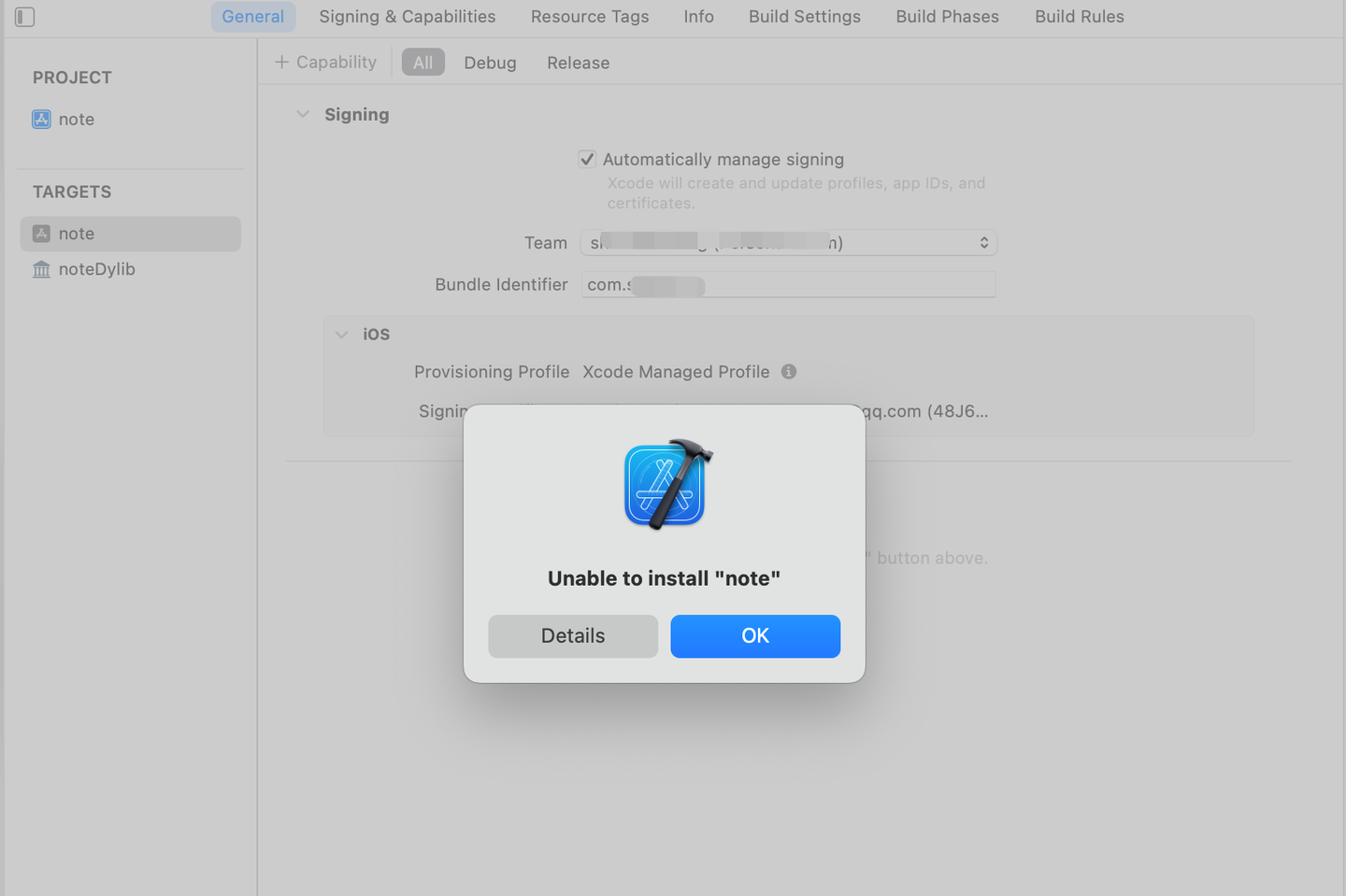1346x896 pixels.
Task: Switch to the Signing & Capabilities tab
Action: pyautogui.click(x=407, y=16)
